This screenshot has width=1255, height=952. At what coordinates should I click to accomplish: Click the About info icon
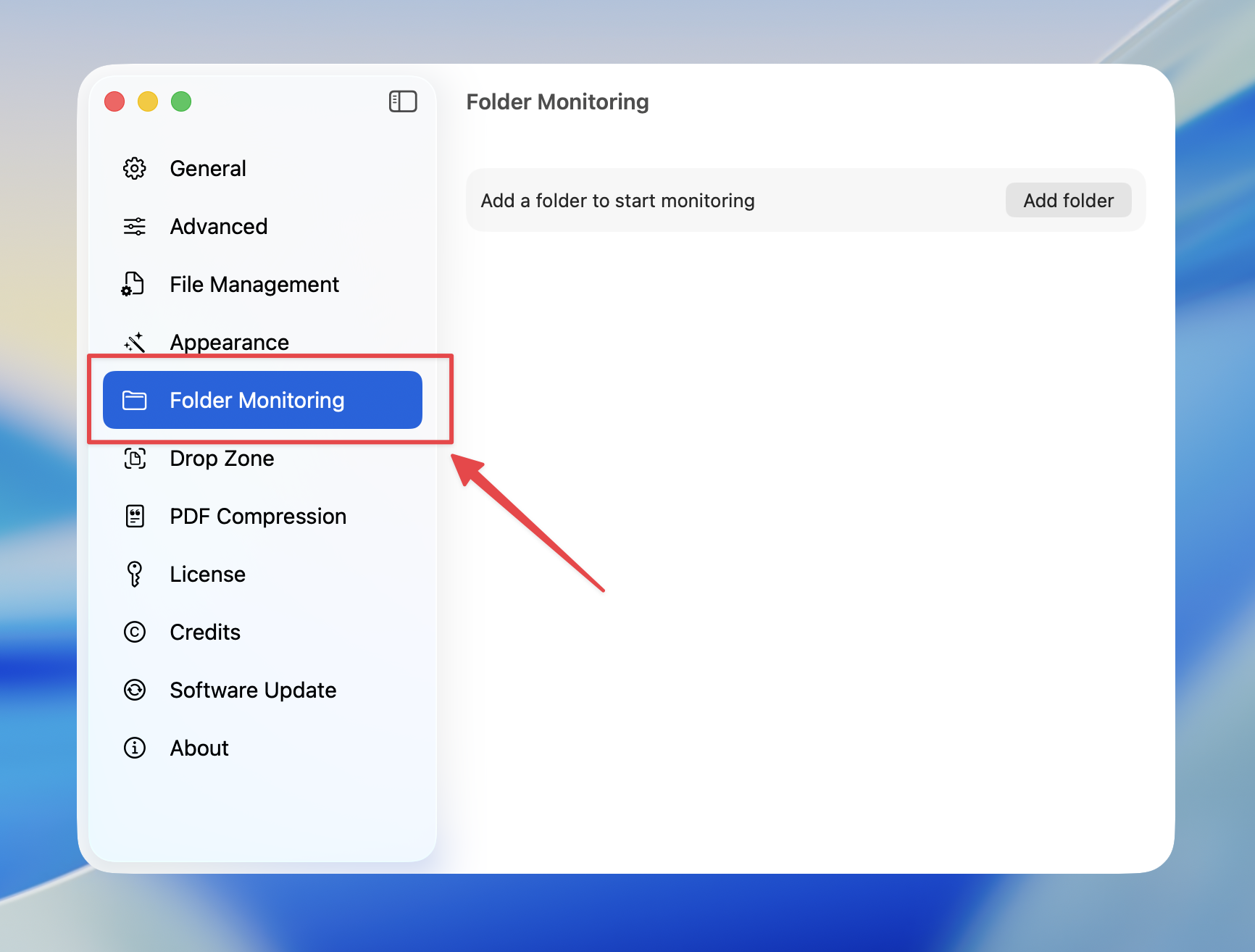click(x=134, y=748)
